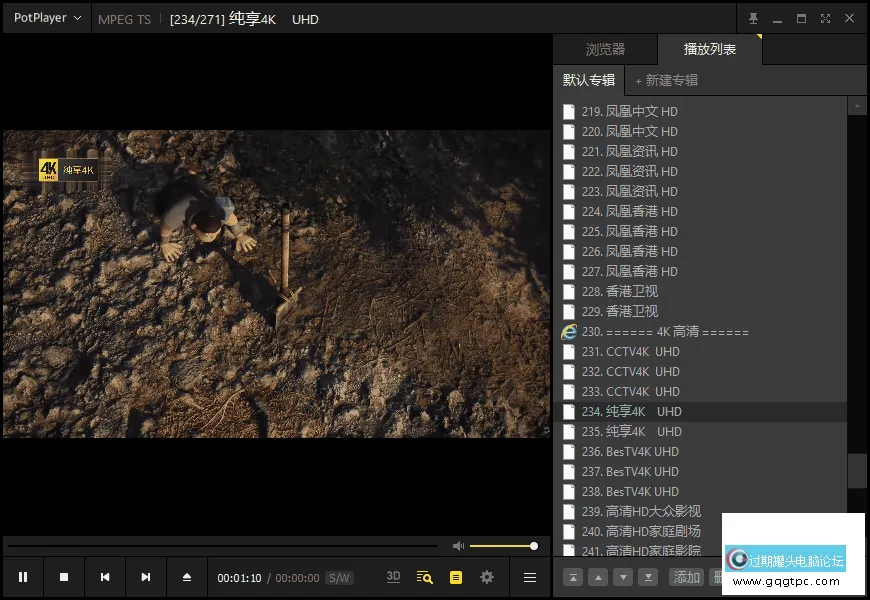The height and width of the screenshot is (600, 870).
Task: Click the S/W decoder indicator
Action: pos(340,578)
